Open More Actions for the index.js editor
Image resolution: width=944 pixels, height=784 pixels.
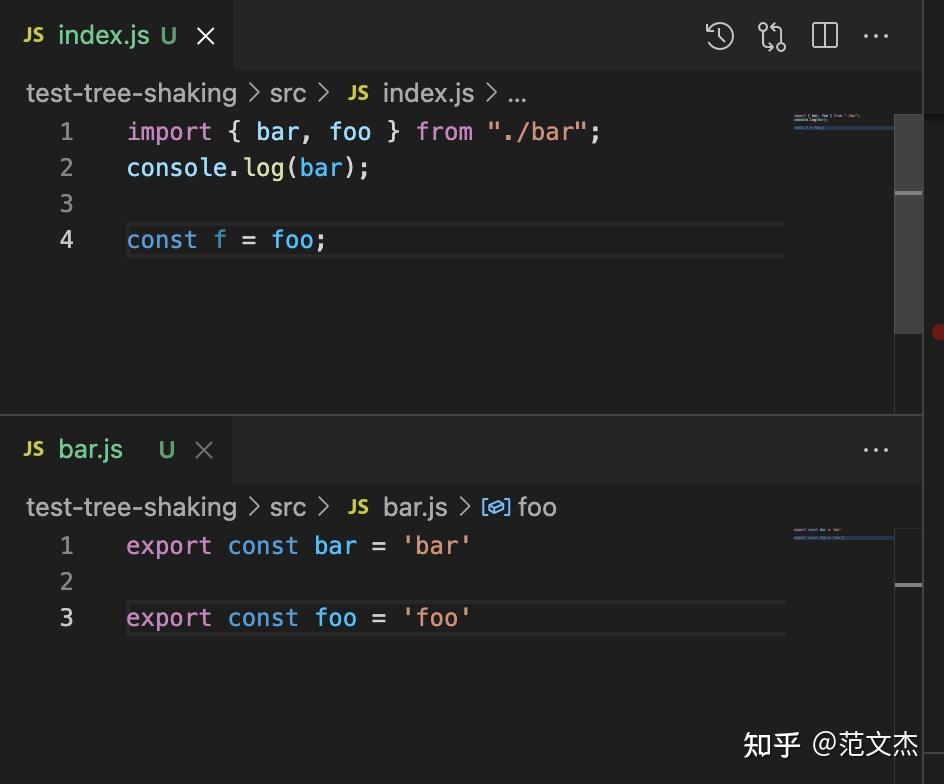[x=875, y=35]
